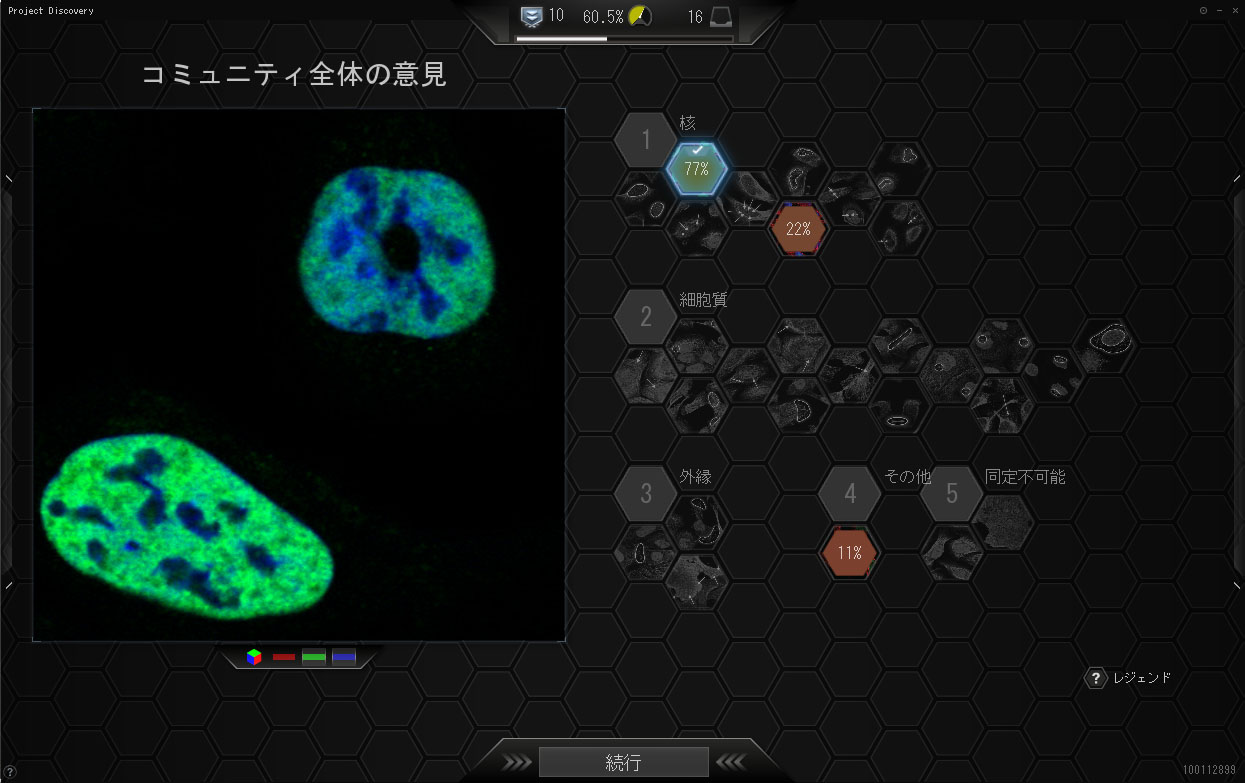Click the microscope cell image
The width and height of the screenshot is (1245, 783).
(x=299, y=374)
